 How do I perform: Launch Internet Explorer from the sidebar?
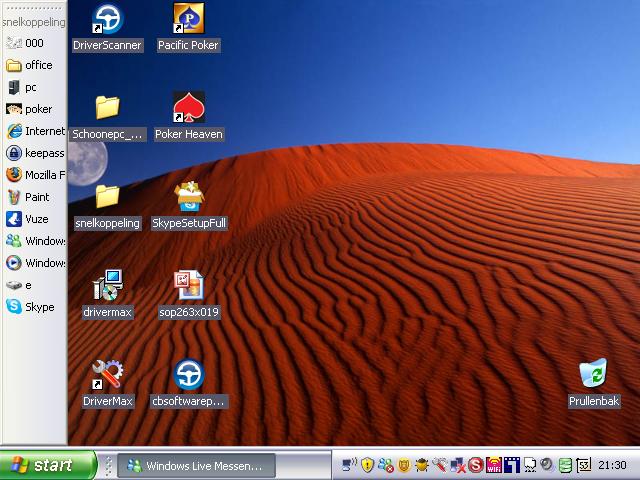(34, 131)
